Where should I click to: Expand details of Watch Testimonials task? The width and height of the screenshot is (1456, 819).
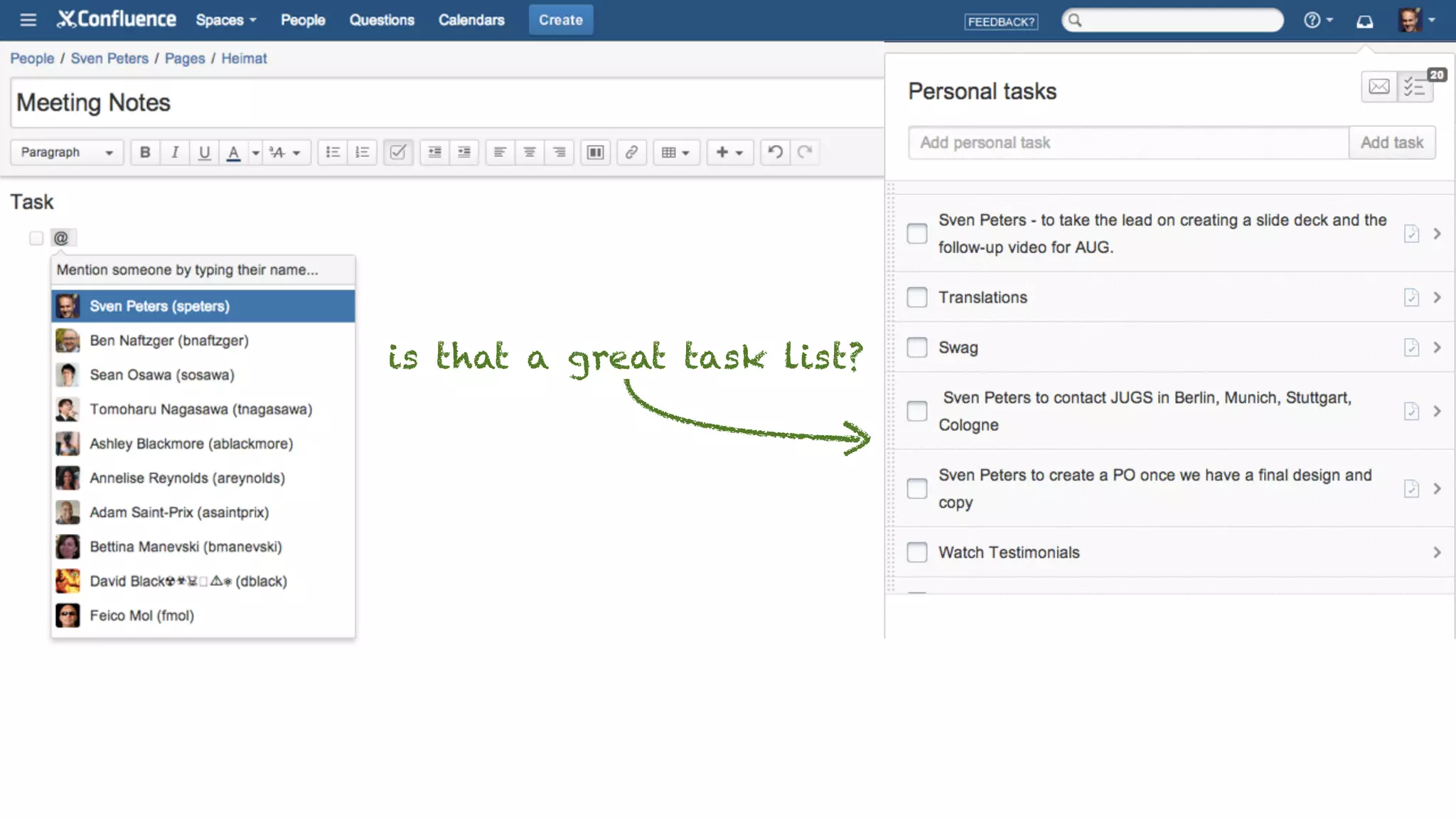tap(1437, 552)
